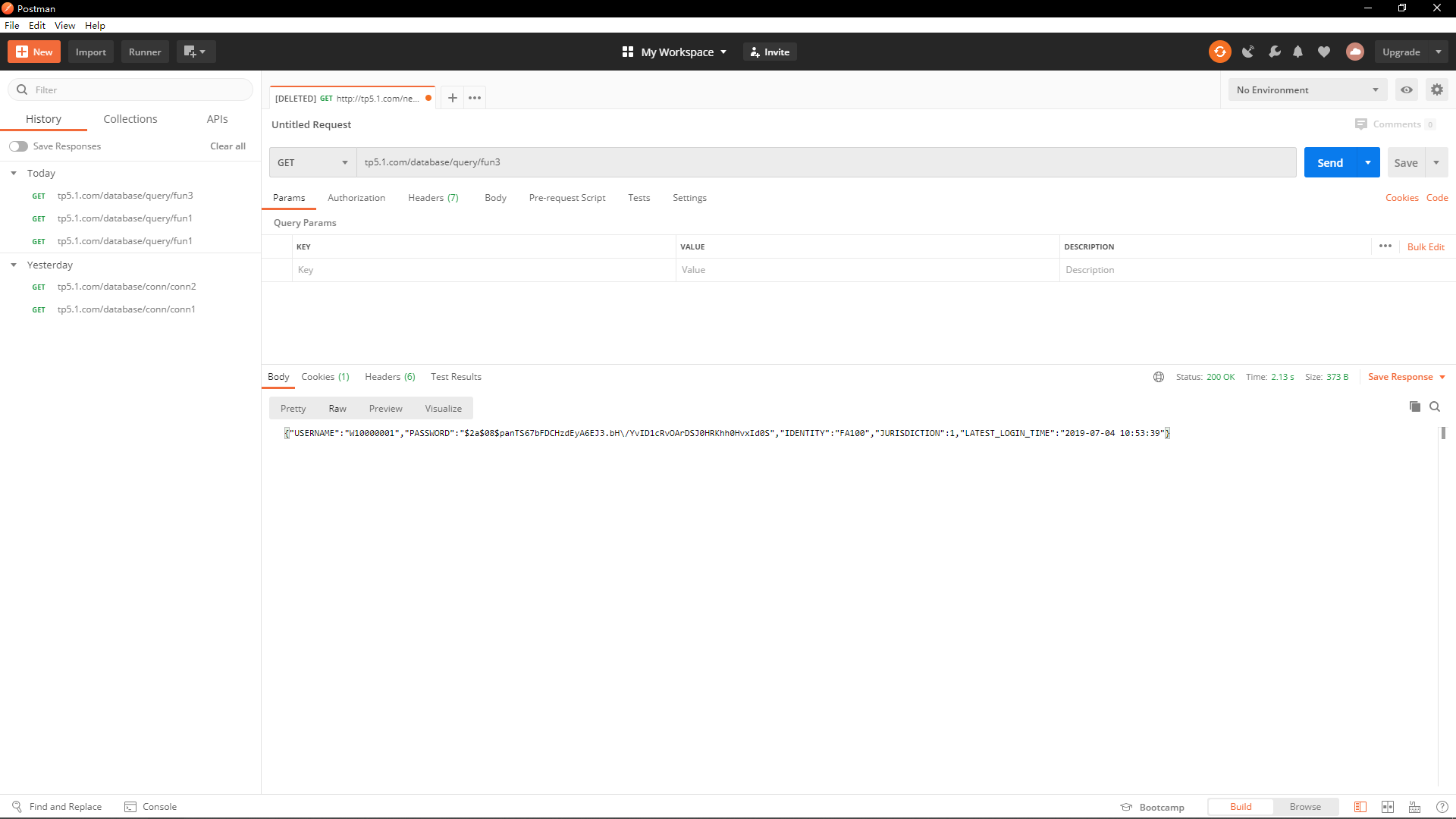This screenshot has width=1456, height=819.
Task: Click the environment quick look eye icon
Action: pyautogui.click(x=1407, y=89)
